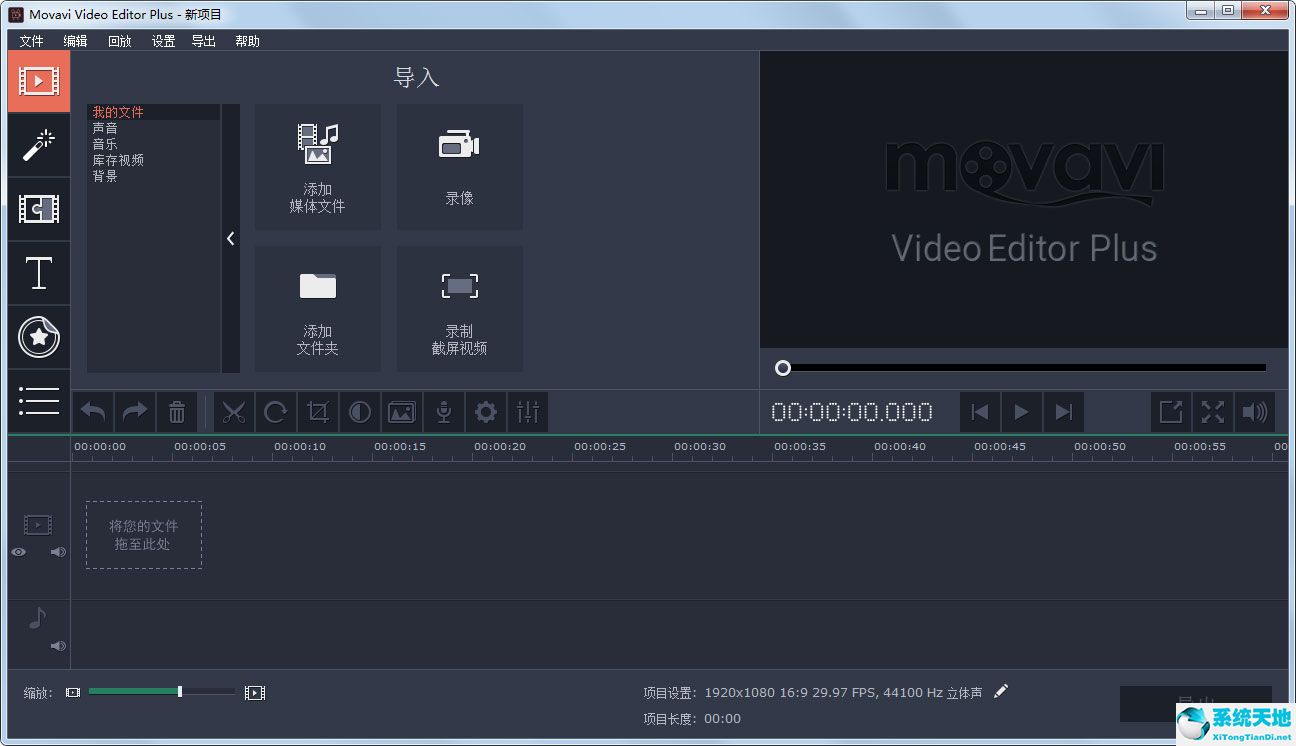Click zoom in timeline icon
The image size is (1296, 746).
click(x=255, y=692)
